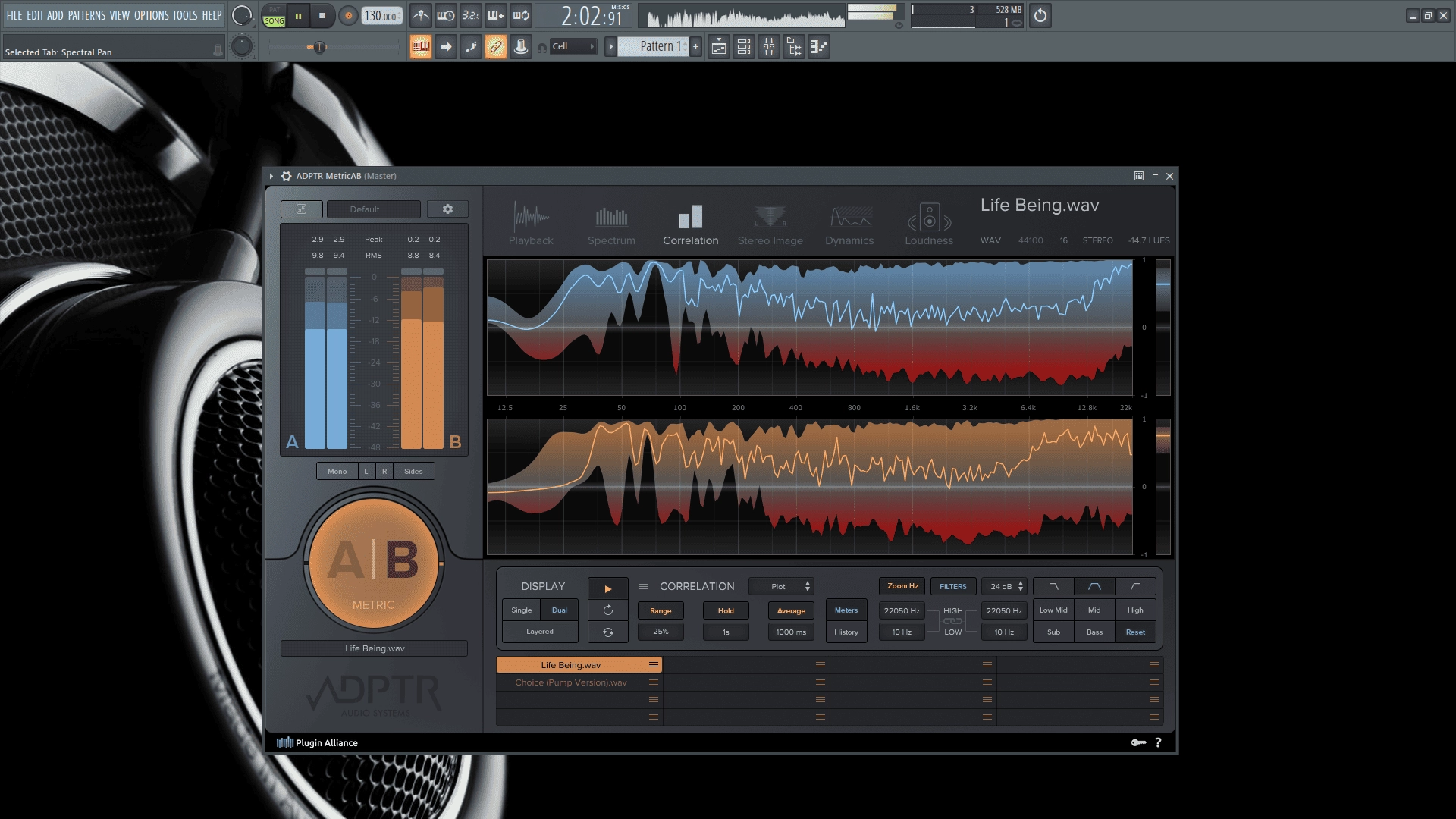Open the Default preset field
This screenshot has height=819, width=1456.
point(373,209)
